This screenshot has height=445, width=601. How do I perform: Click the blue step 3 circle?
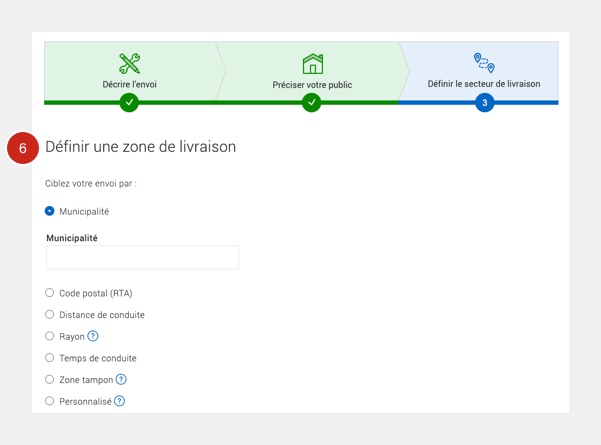coord(484,102)
